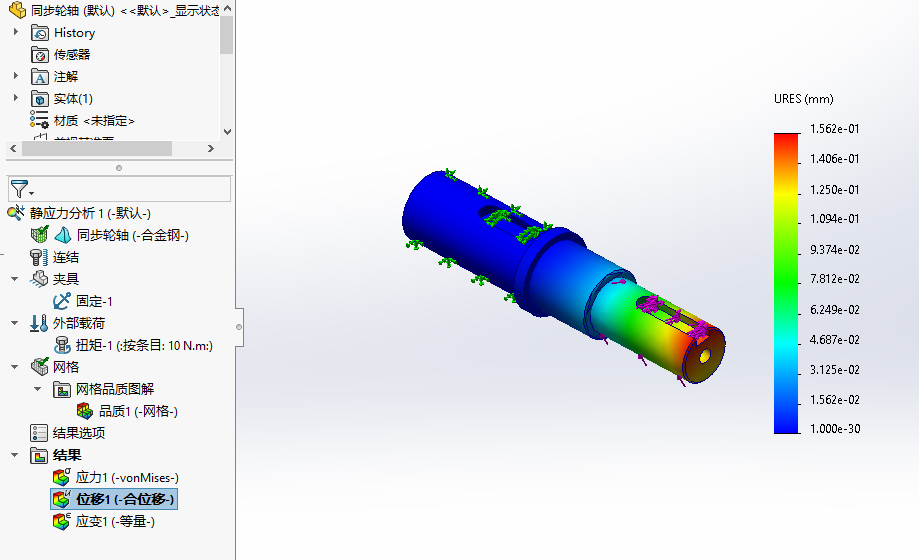Select the 品质1 mesh quality plot icon
Screen dimensions: 919x560
click(84, 411)
